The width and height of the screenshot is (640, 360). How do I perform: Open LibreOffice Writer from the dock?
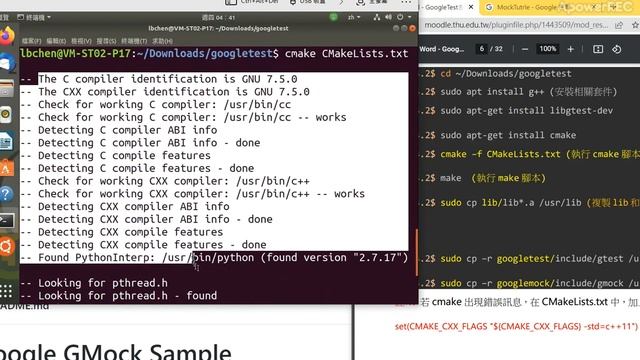tap(6, 142)
